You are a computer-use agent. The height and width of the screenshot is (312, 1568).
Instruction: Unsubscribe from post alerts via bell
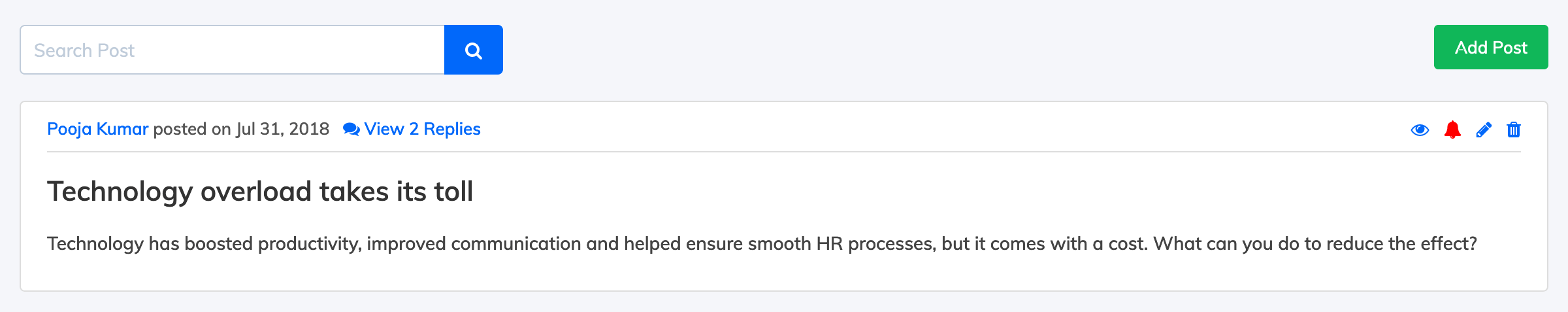[1452, 130]
